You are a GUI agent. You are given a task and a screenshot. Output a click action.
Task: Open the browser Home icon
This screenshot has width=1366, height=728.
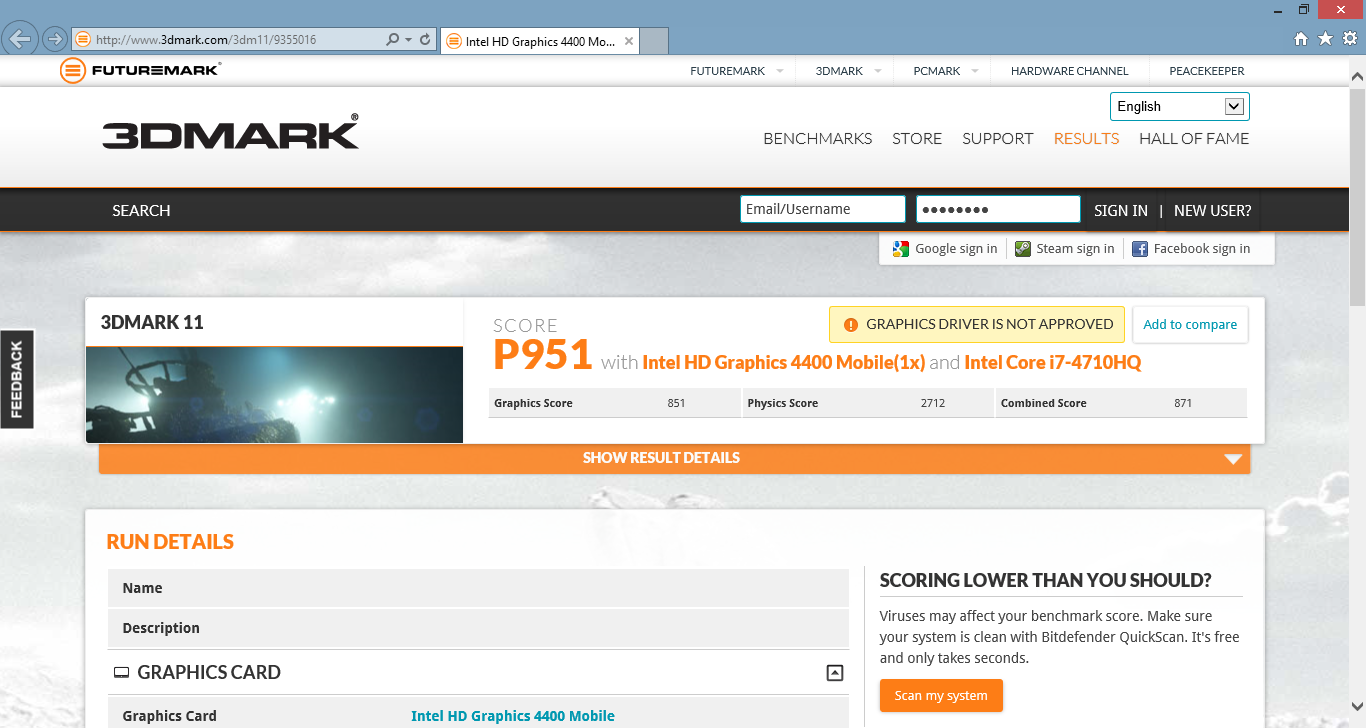(x=1301, y=39)
